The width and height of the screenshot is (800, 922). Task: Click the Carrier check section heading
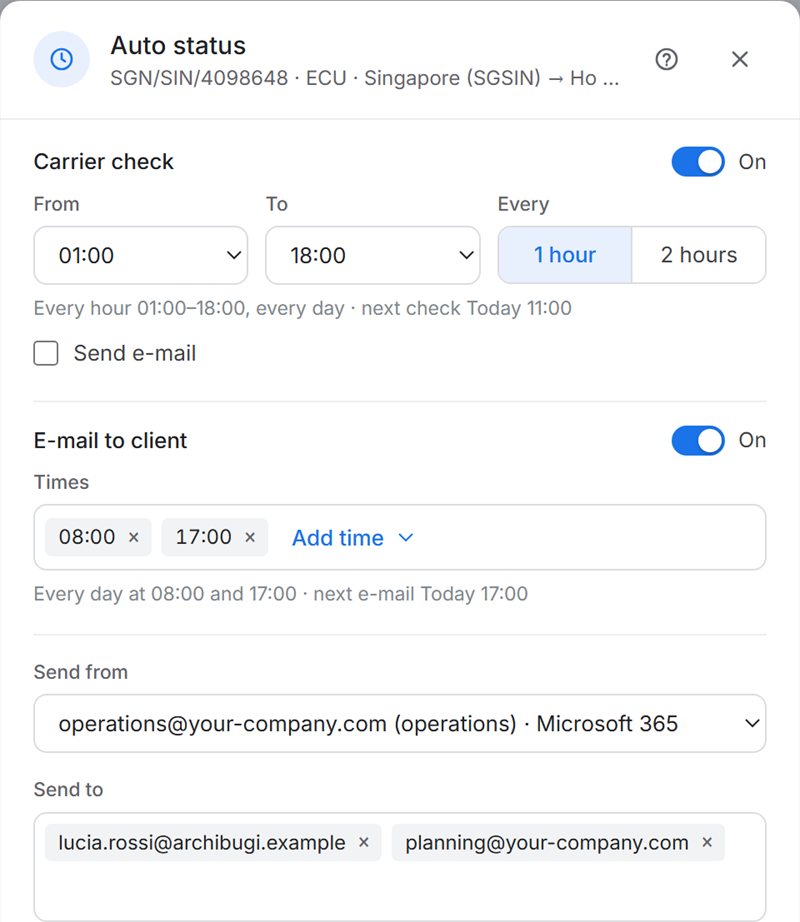[x=103, y=162]
